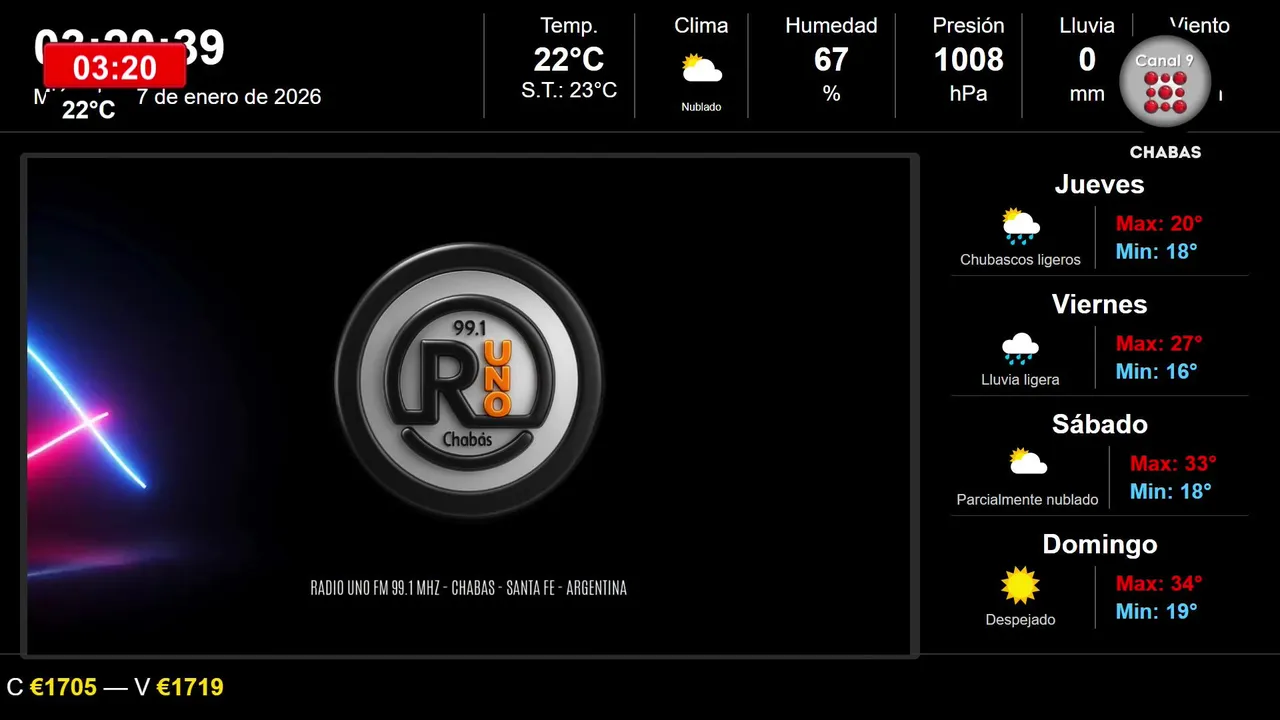Click Domingo Min: 19° text

pyautogui.click(x=1157, y=611)
